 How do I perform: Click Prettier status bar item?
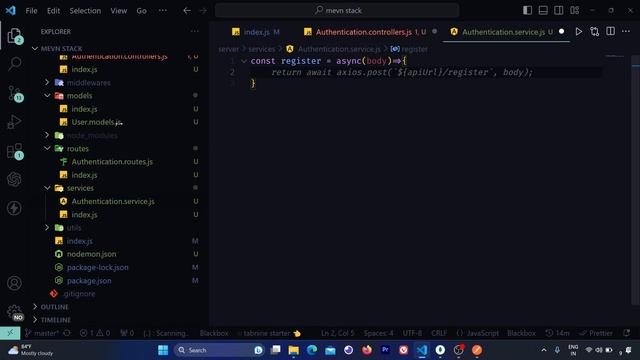[x=596, y=333]
